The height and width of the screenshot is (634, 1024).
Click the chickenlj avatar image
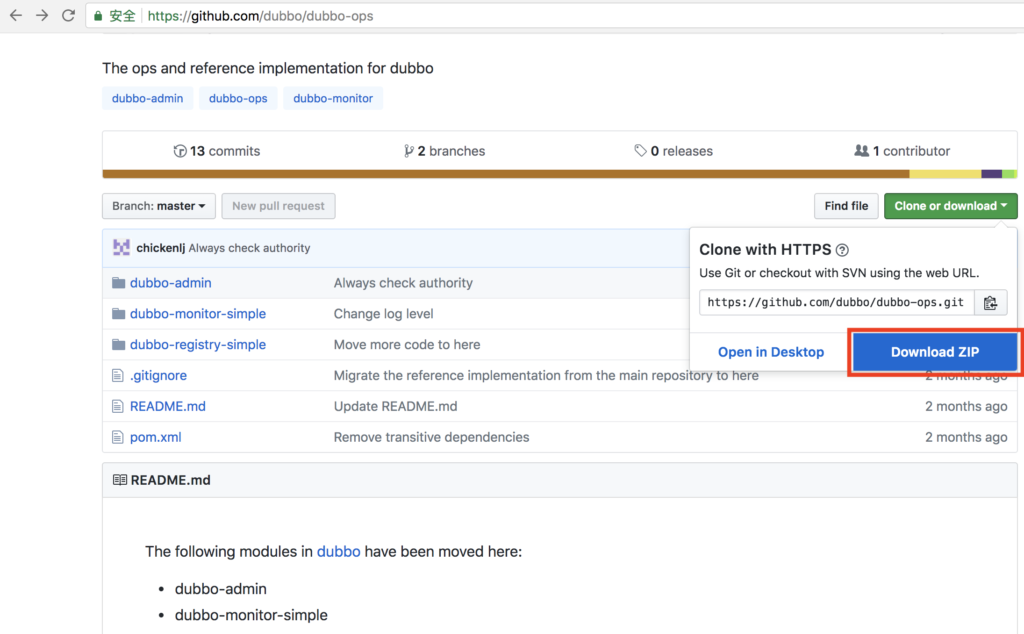[x=121, y=247]
